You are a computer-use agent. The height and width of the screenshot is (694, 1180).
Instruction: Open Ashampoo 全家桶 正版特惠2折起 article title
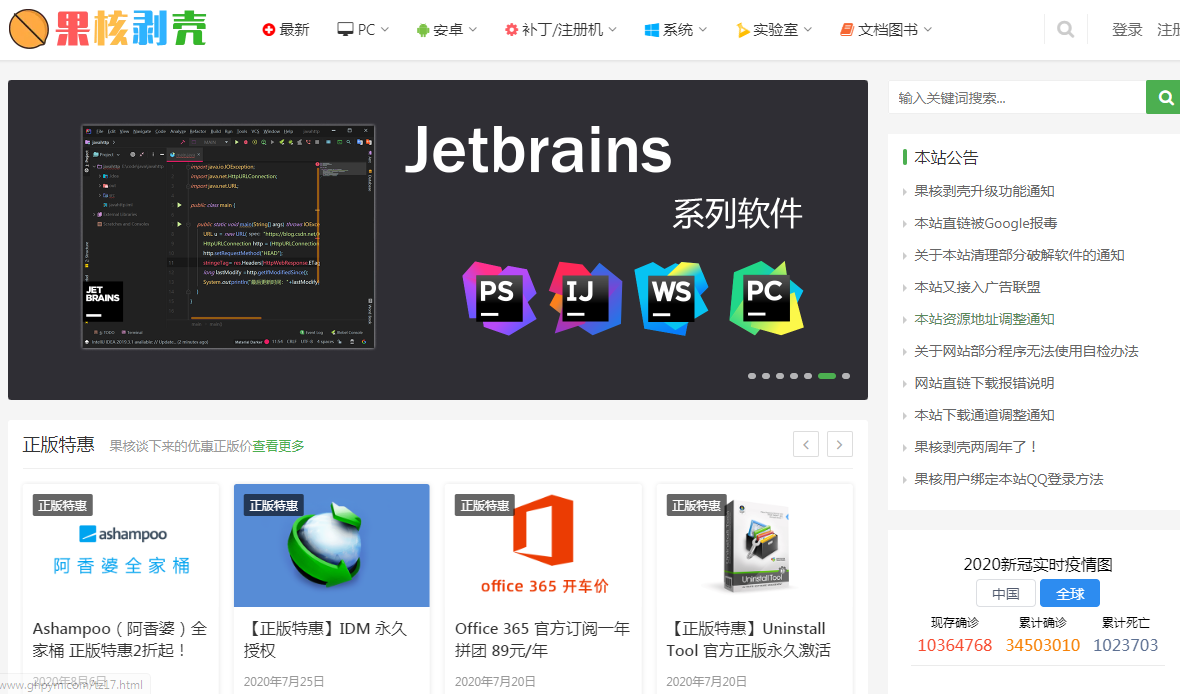click(120, 639)
